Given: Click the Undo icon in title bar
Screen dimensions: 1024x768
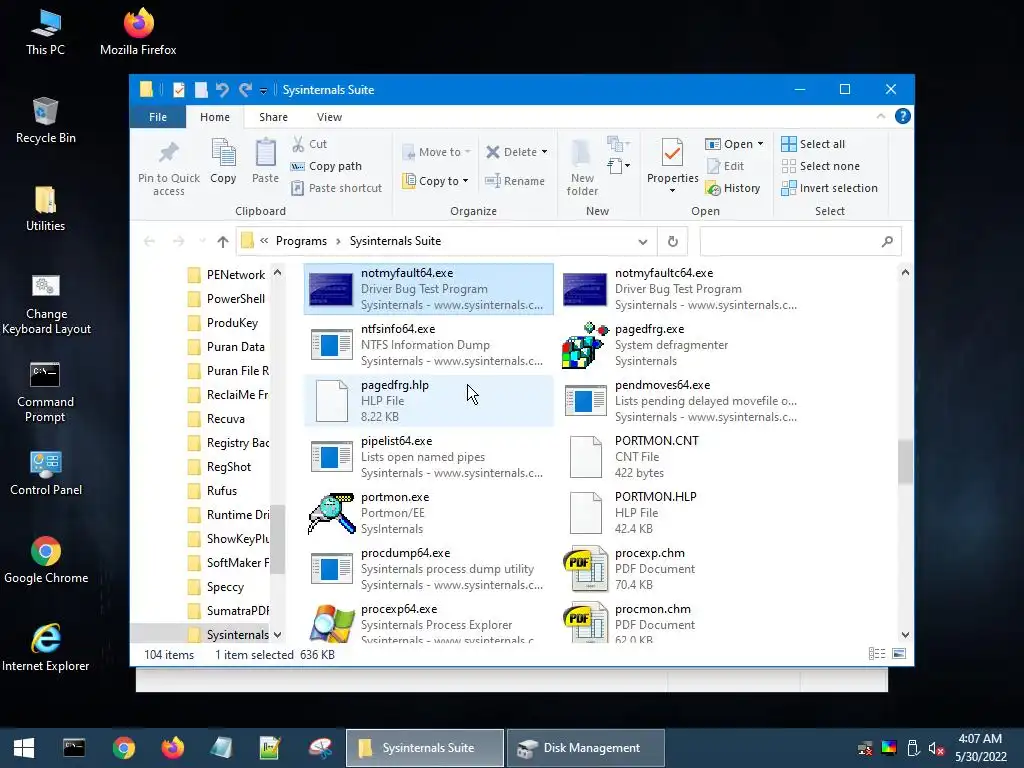Looking at the screenshot, I should coord(222,89).
